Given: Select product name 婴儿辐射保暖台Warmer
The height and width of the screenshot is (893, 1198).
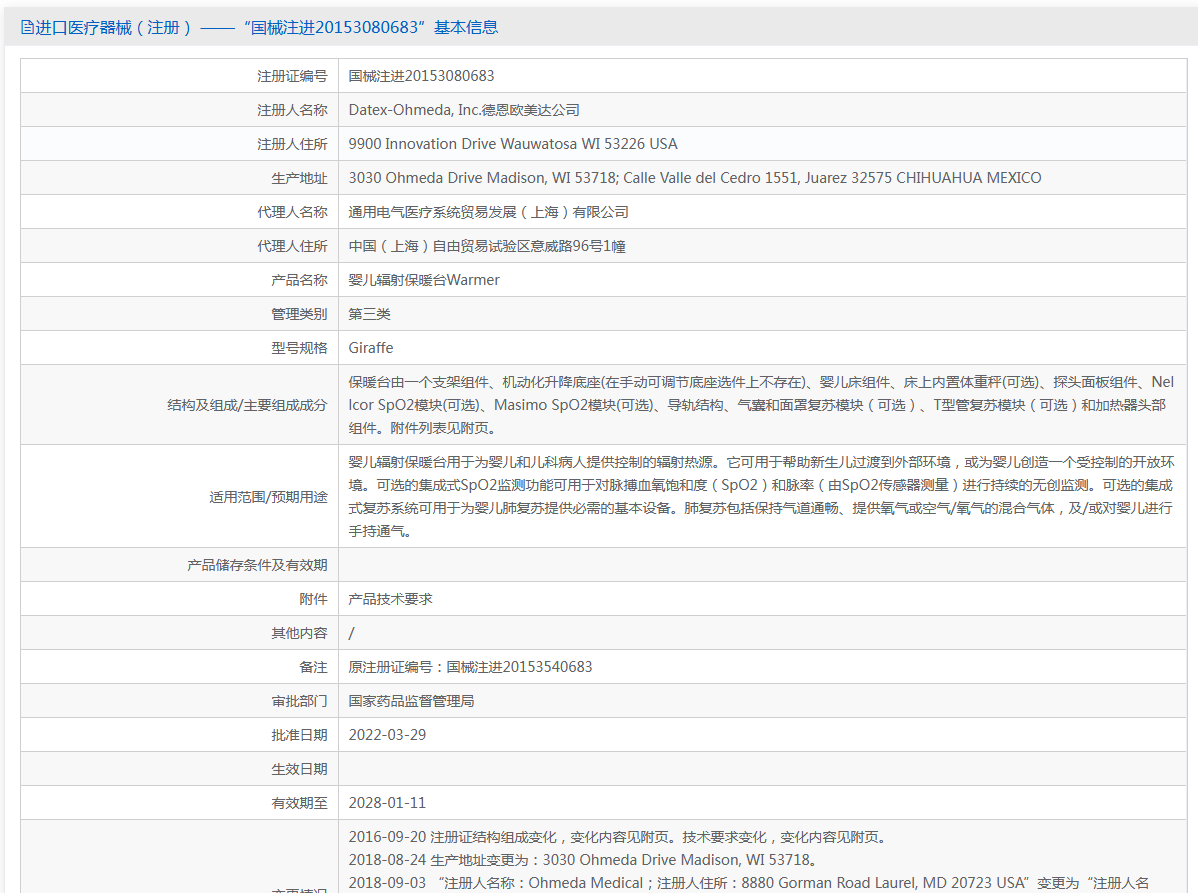Looking at the screenshot, I should [x=424, y=280].
